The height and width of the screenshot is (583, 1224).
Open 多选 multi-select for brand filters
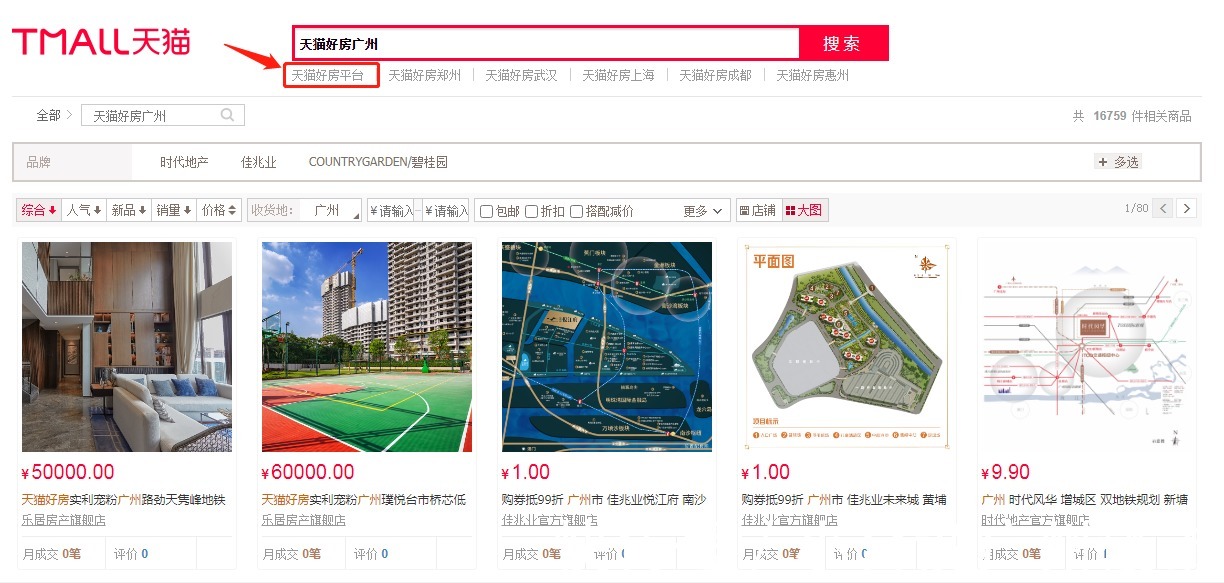pyautogui.click(x=1119, y=161)
